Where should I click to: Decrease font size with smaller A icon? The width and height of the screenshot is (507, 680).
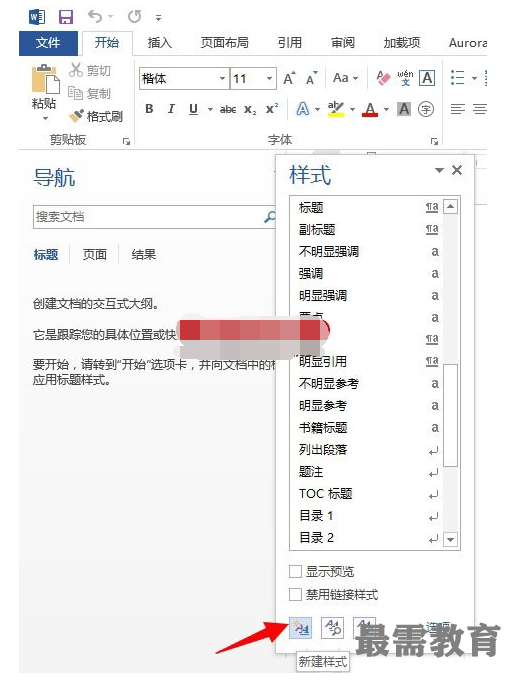click(312, 78)
